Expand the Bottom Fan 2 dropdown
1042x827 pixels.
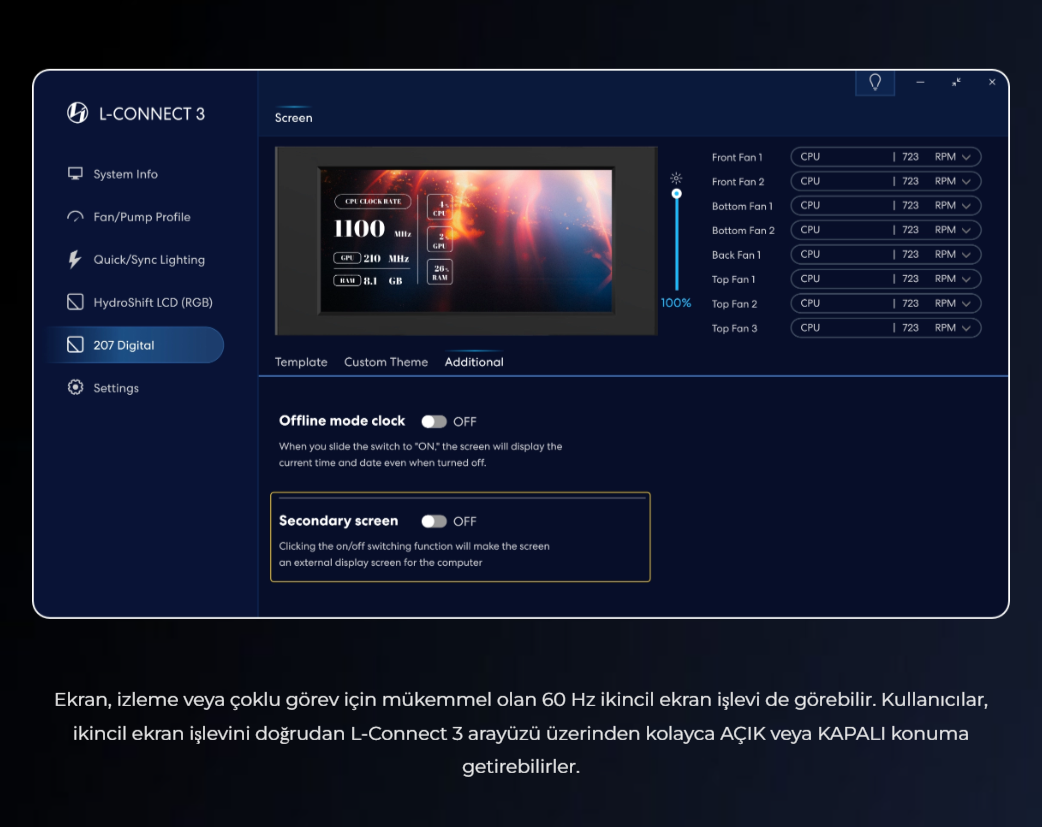[x=885, y=230]
